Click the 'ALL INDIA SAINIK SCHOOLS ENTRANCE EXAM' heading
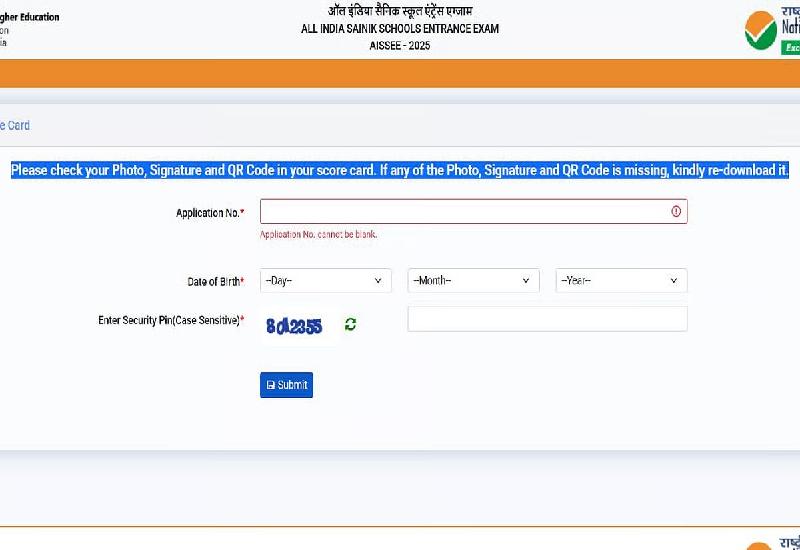This screenshot has height=550, width=800. tap(400, 29)
